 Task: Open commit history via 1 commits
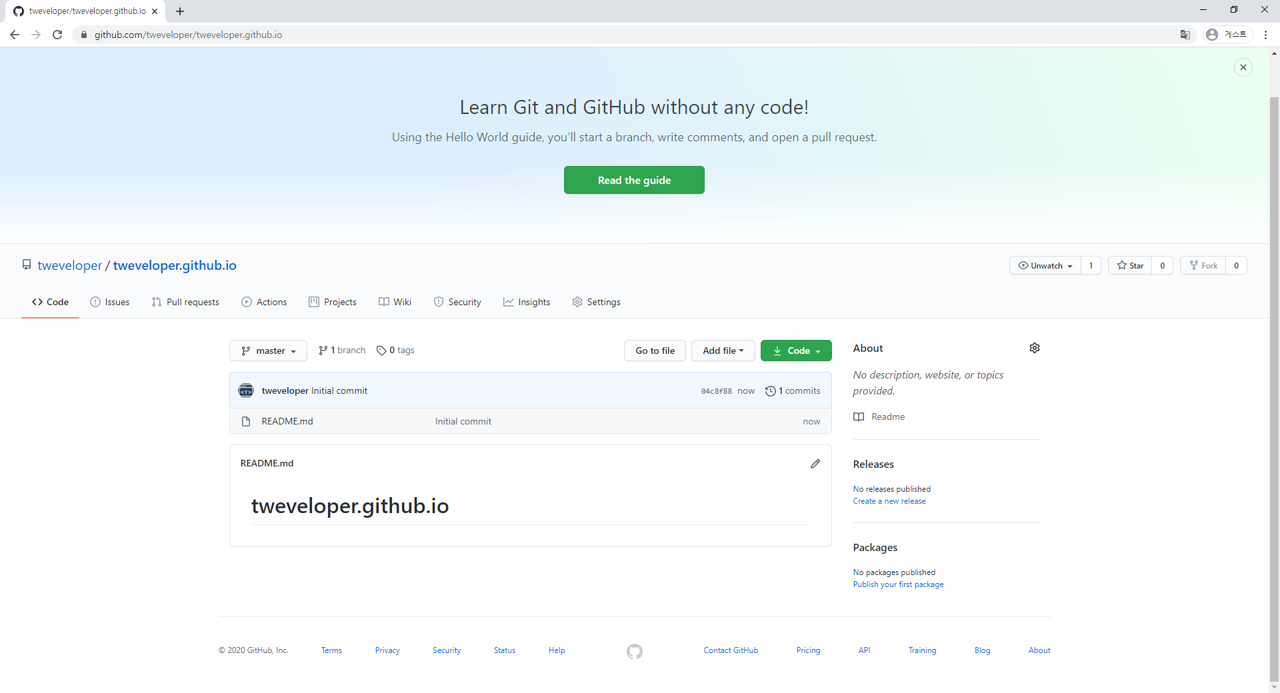(792, 391)
